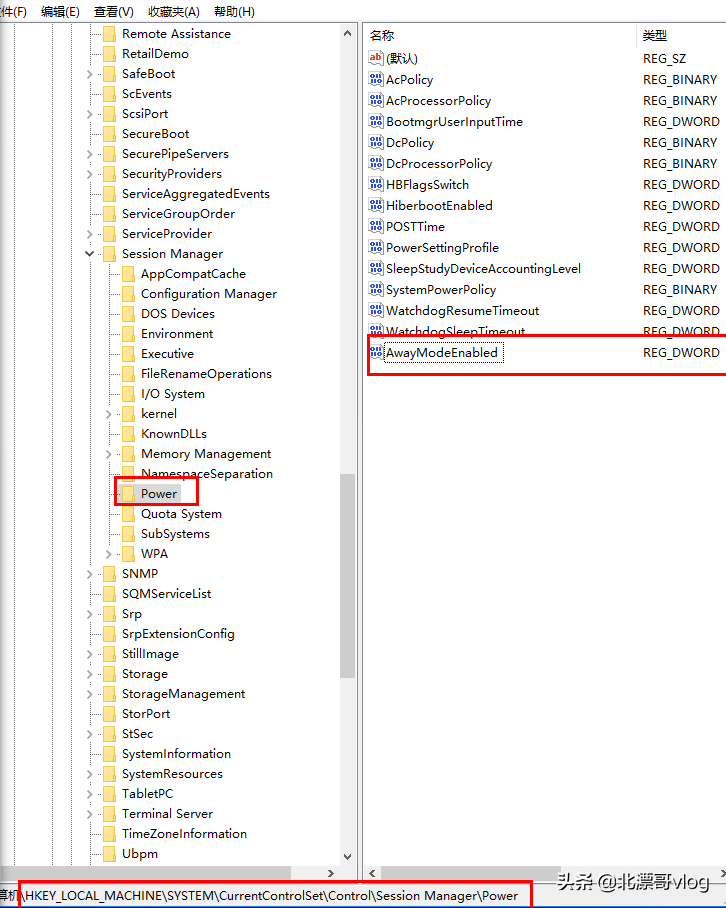Image resolution: width=726 pixels, height=908 pixels.
Task: Click the Session Manager folder icon
Action: (109, 254)
